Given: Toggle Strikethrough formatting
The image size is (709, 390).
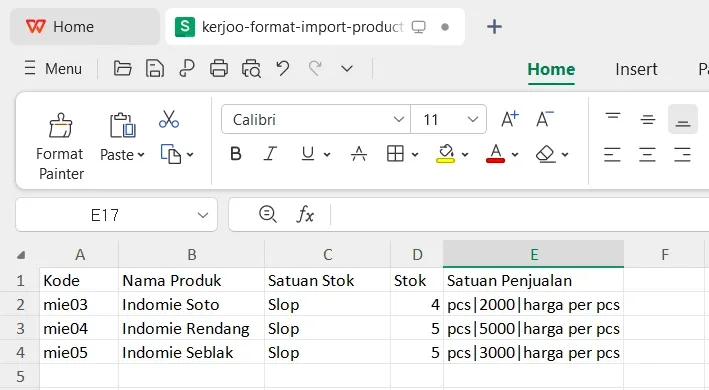Looking at the screenshot, I should (359, 154).
